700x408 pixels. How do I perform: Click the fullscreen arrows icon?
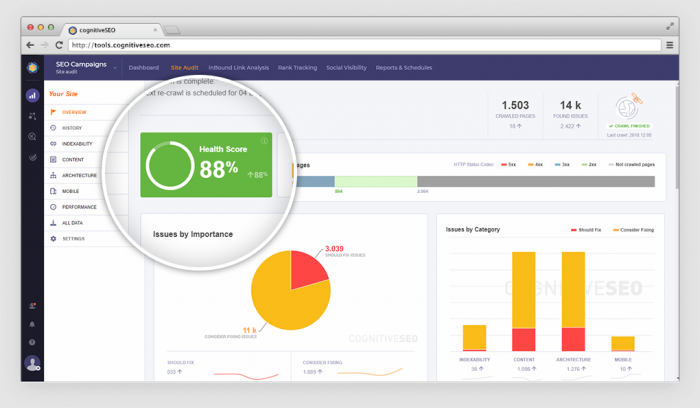(x=670, y=26)
